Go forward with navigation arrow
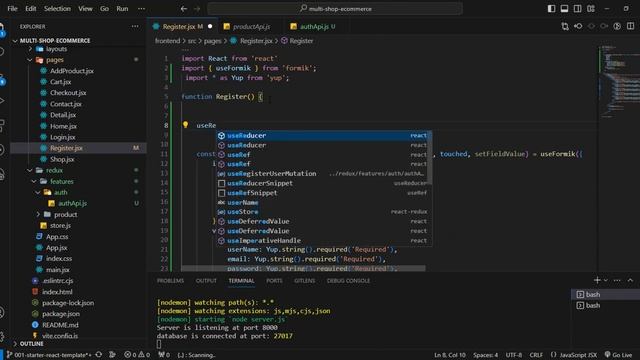 coord(197,9)
